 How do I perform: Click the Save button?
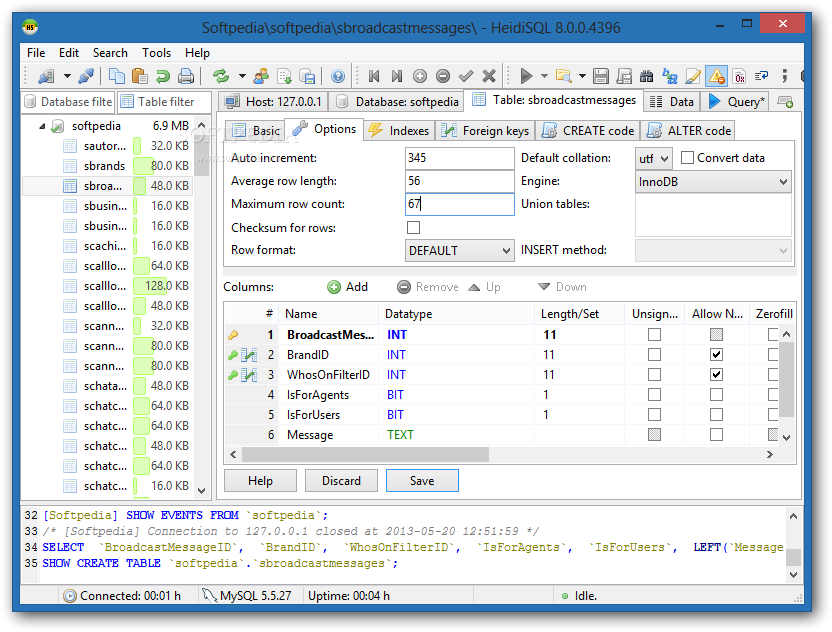422,481
